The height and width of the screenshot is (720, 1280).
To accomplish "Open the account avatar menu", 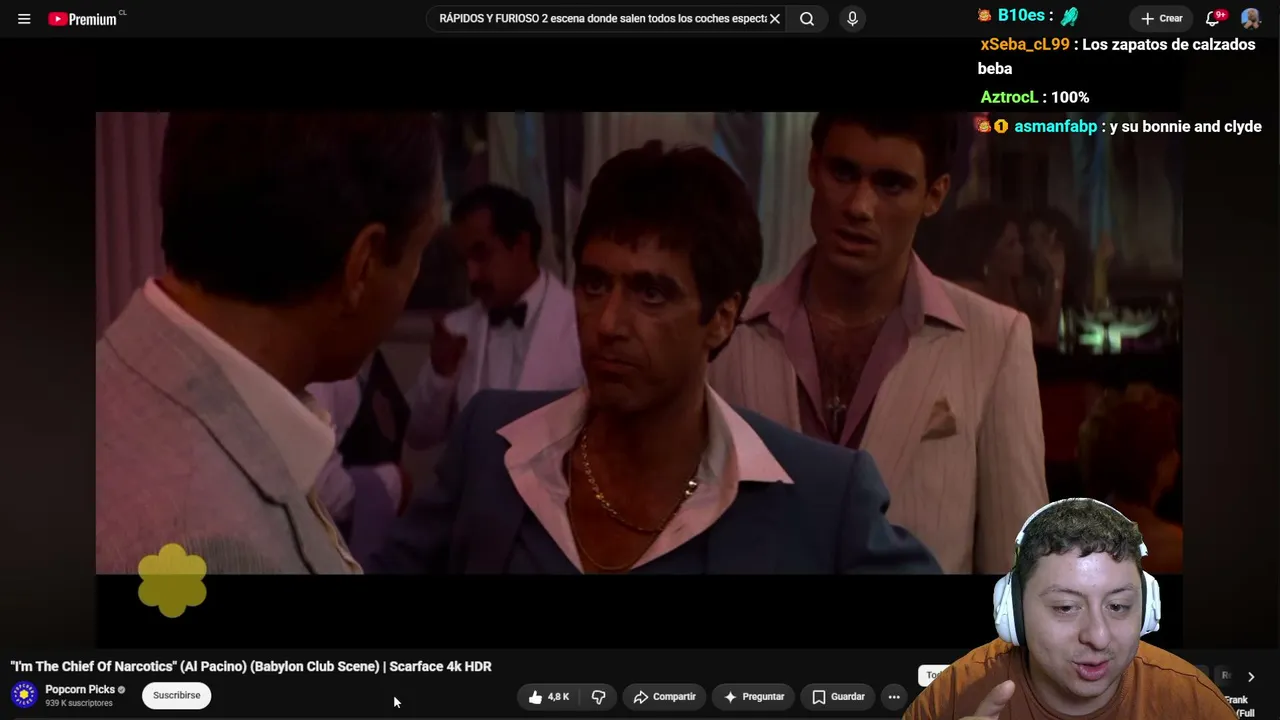I will tap(1250, 19).
